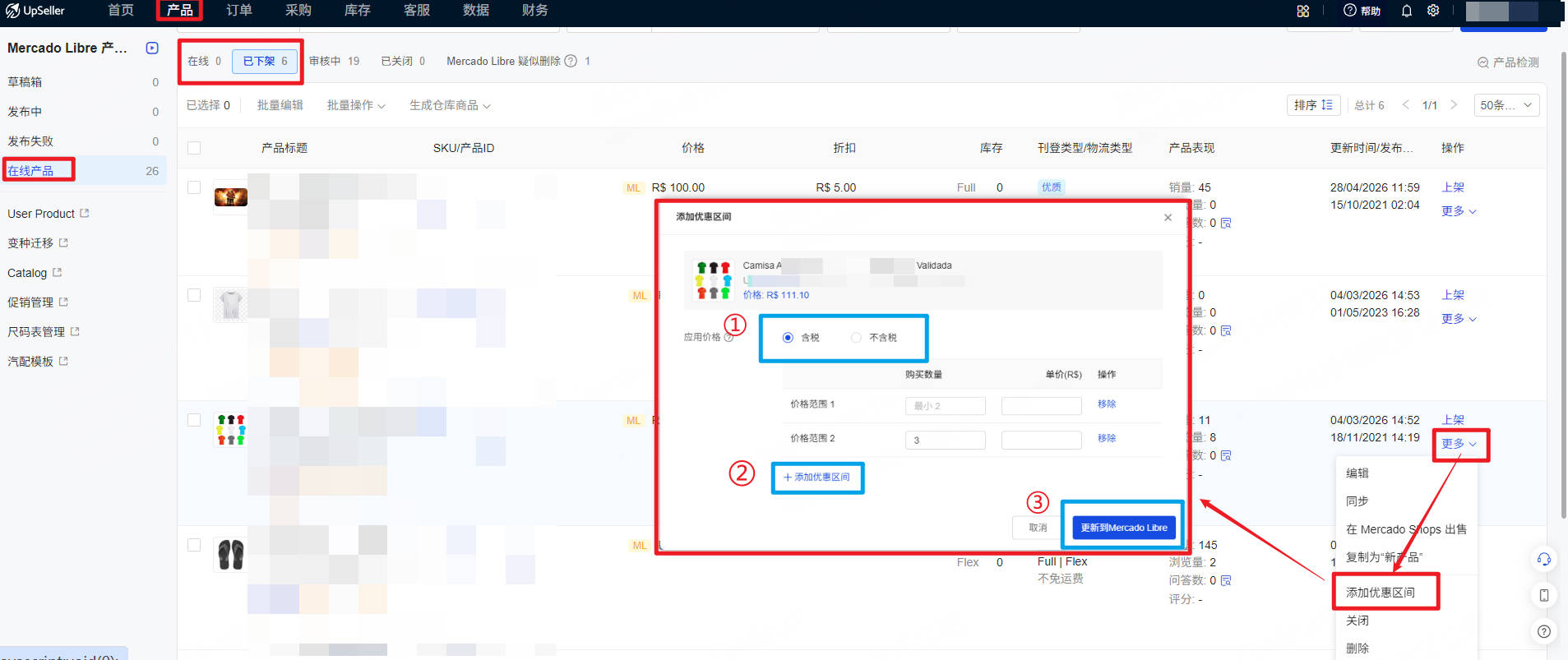
Task: Click the 问答数 icon in the flip-flops row
Action: [x=1226, y=580]
